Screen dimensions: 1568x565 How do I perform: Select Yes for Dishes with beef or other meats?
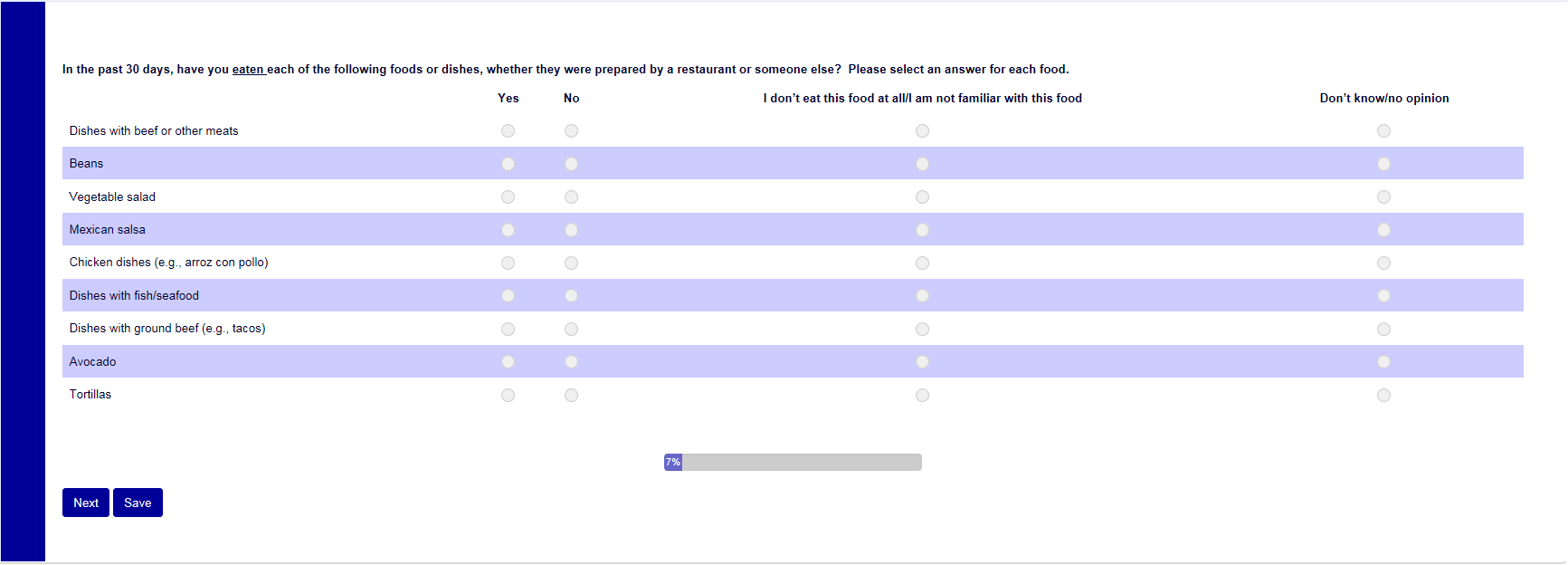508,131
